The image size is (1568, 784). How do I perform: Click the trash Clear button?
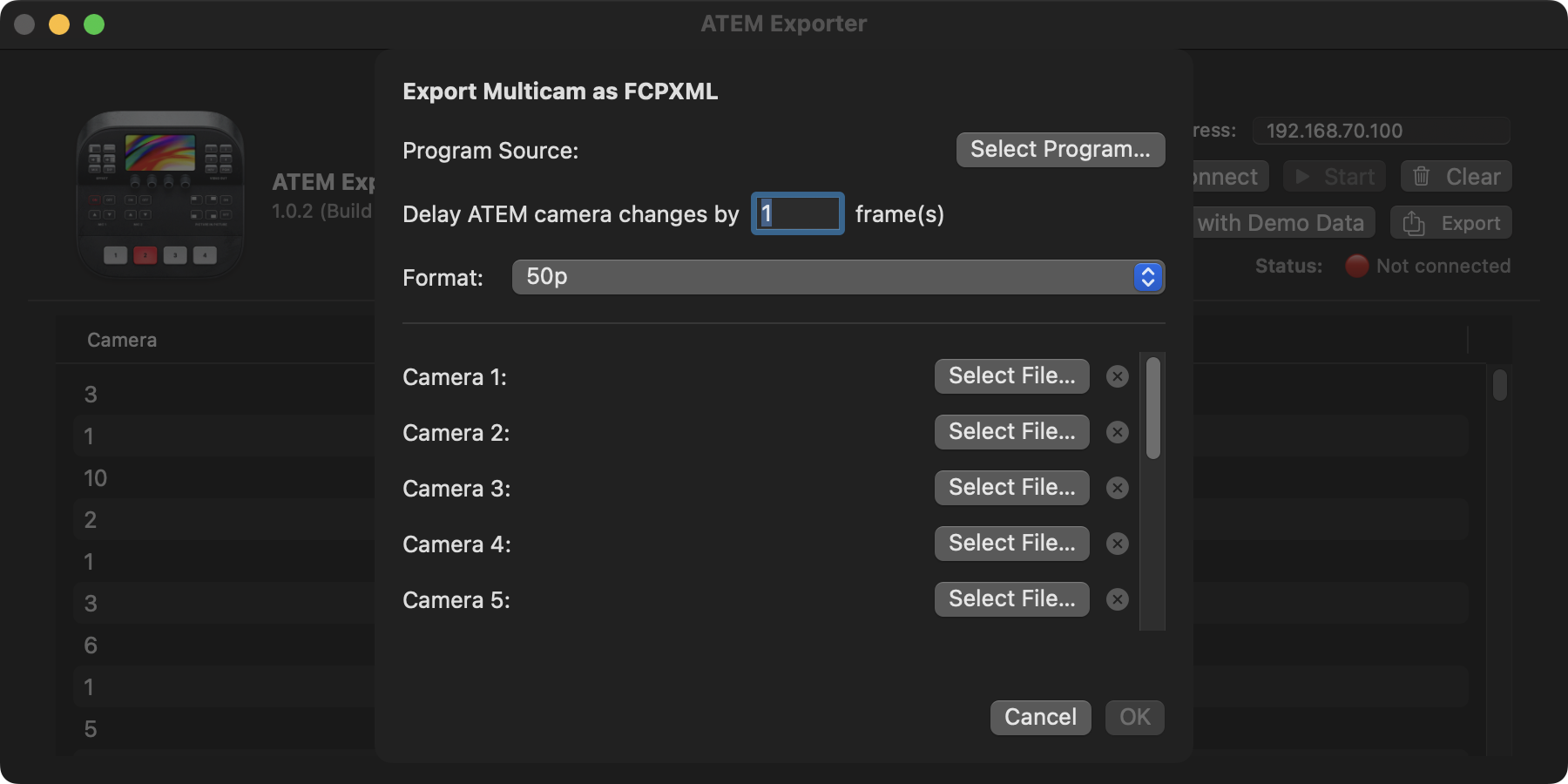tap(1456, 177)
